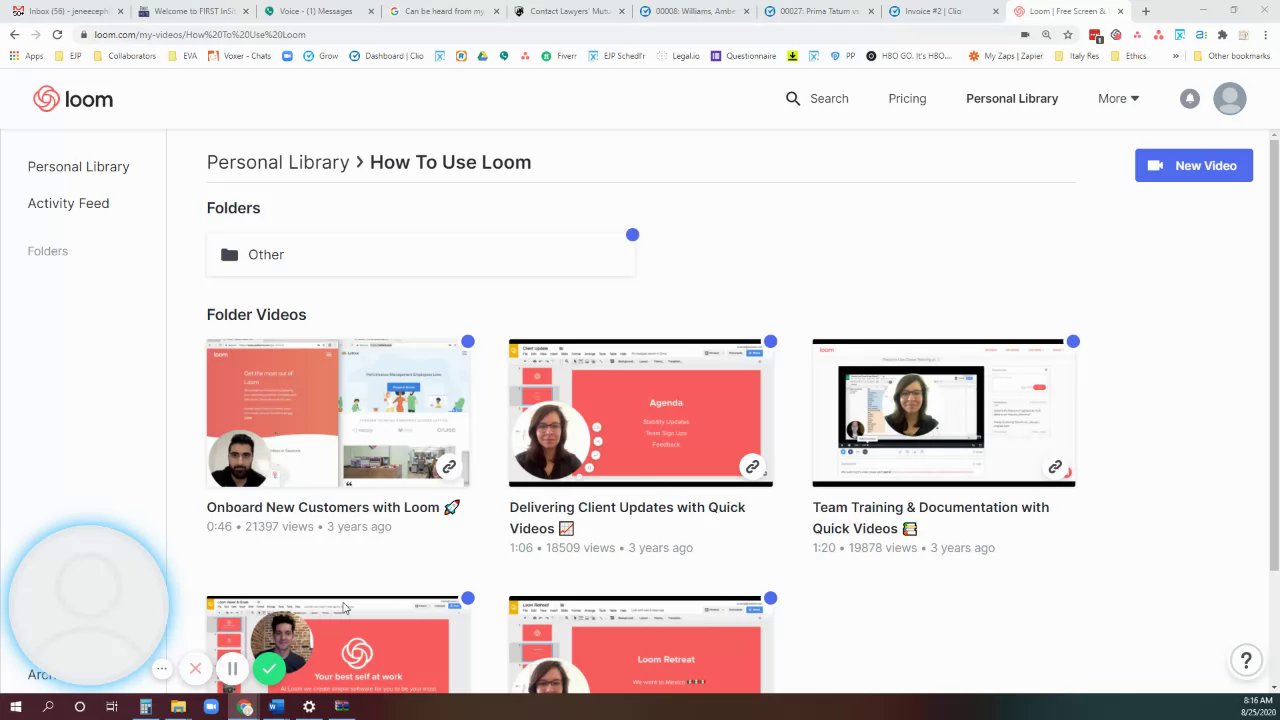Select the Other folder checkbox dot
Screen dimensions: 1280x720
[x=632, y=235]
